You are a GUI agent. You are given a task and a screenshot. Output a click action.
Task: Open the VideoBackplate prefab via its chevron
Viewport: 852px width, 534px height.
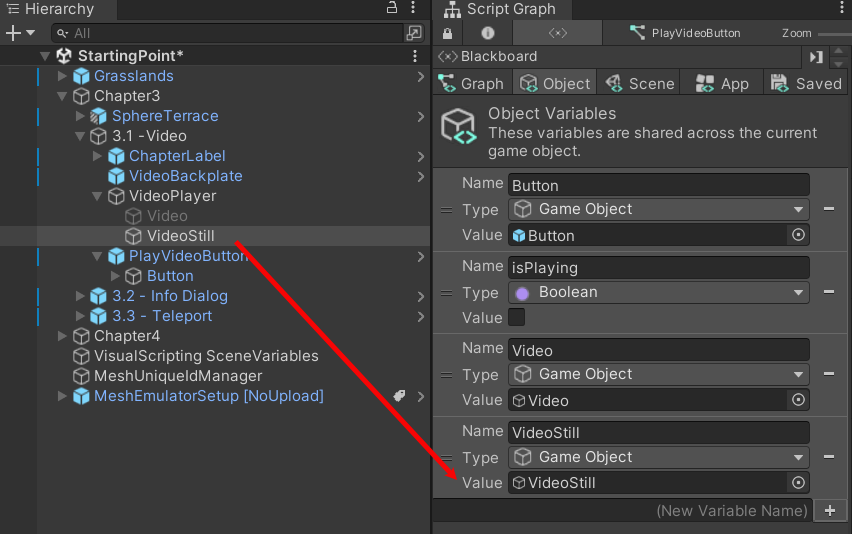tap(421, 177)
